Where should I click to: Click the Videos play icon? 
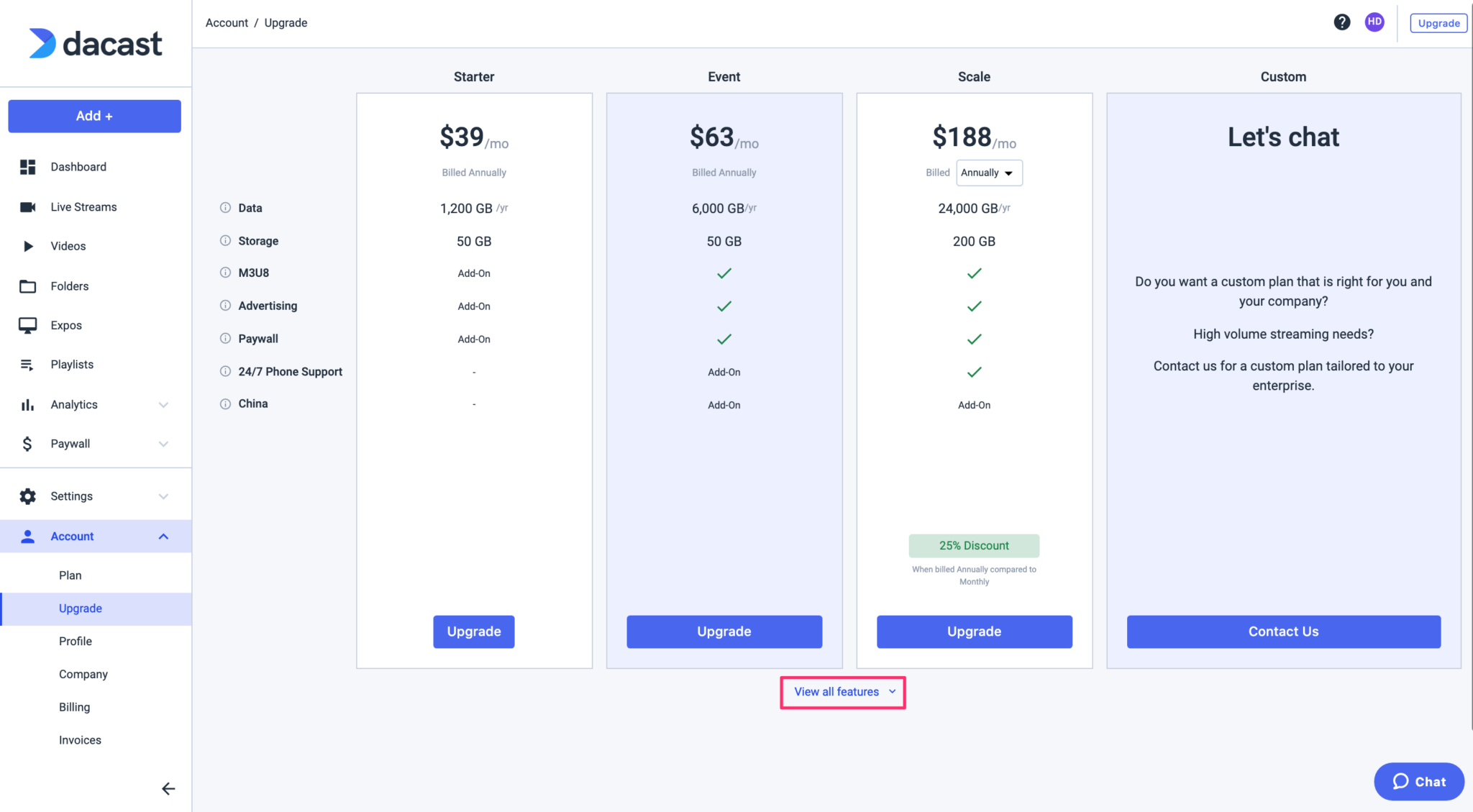click(27, 246)
